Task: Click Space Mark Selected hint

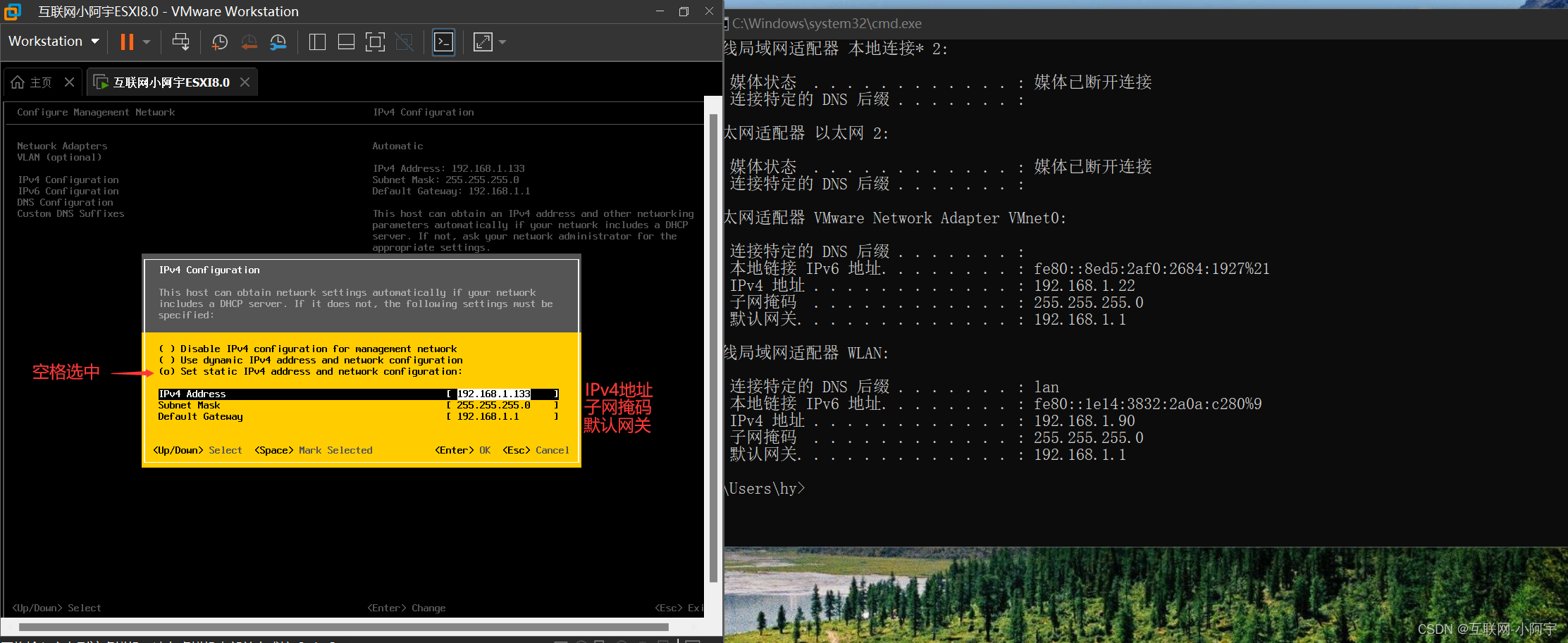Action: pos(314,450)
